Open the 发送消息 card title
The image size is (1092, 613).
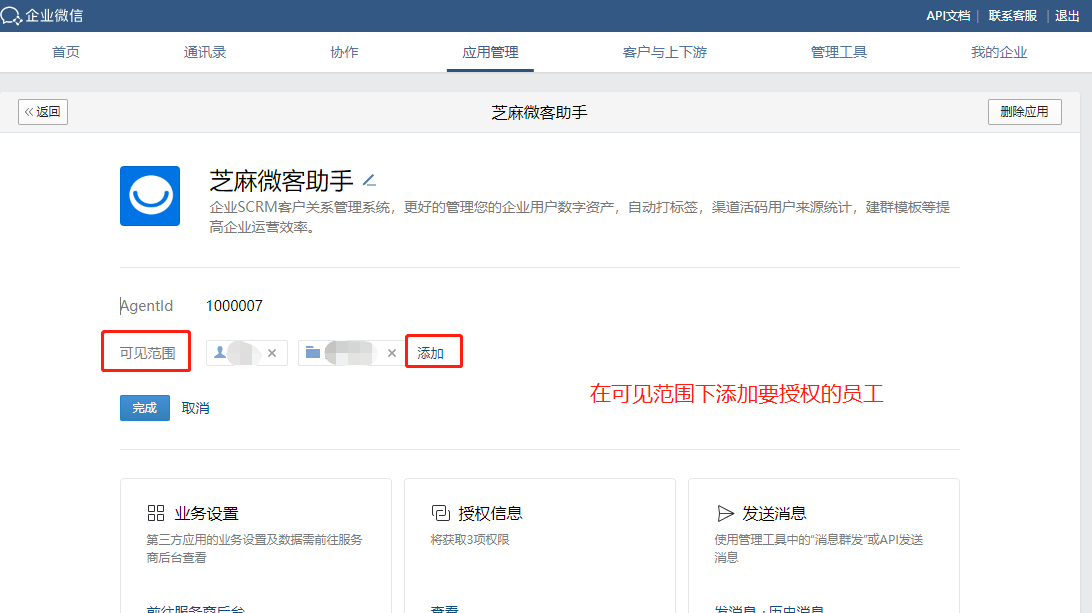pyautogui.click(x=774, y=513)
